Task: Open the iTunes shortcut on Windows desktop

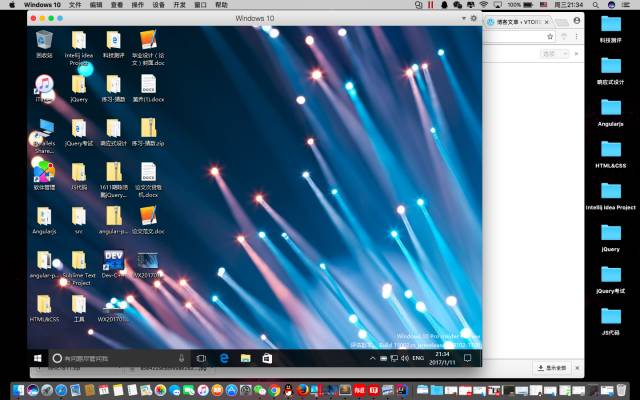Action: point(44,85)
